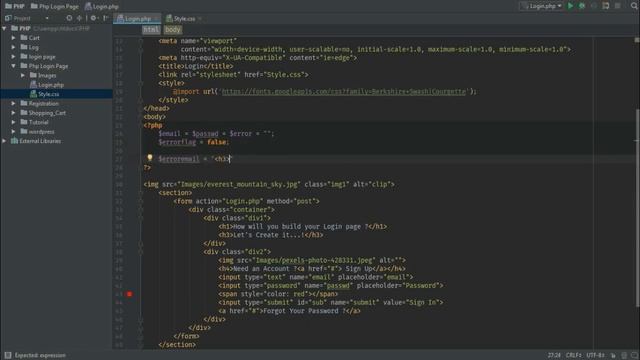Collapse the Php Login Page folder

tap(13, 66)
